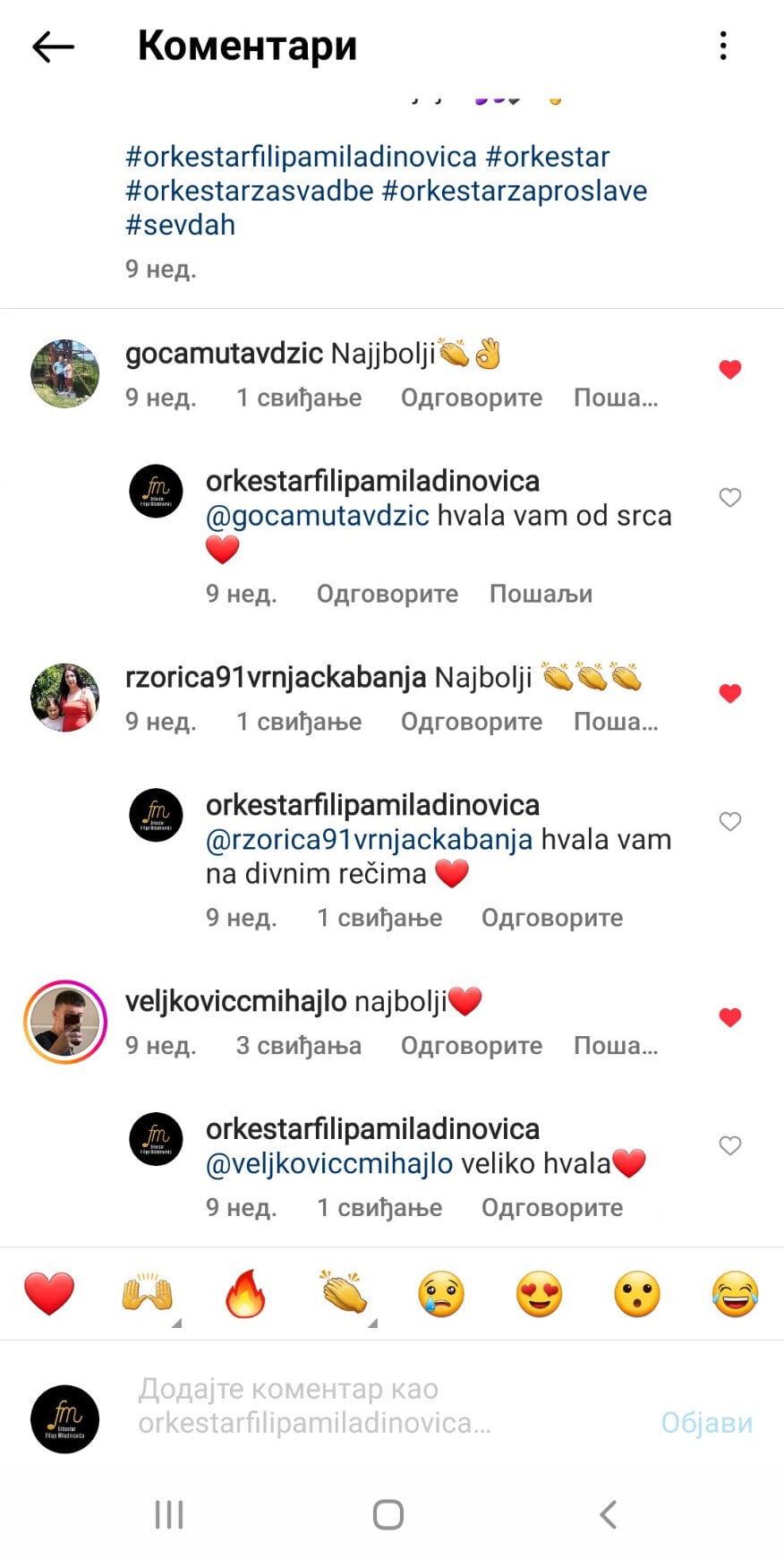
Task: Tap the 'Објави' post button
Action: [x=706, y=1422]
